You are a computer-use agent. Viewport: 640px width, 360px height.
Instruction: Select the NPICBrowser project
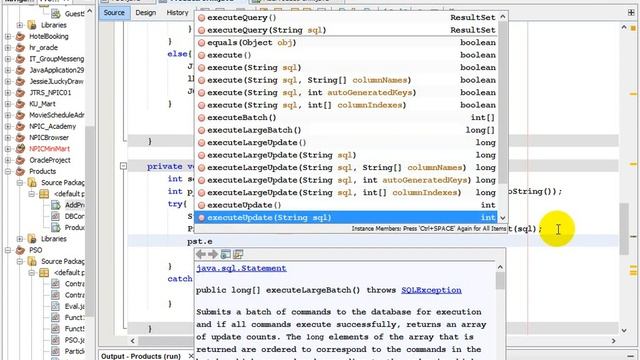(49, 138)
